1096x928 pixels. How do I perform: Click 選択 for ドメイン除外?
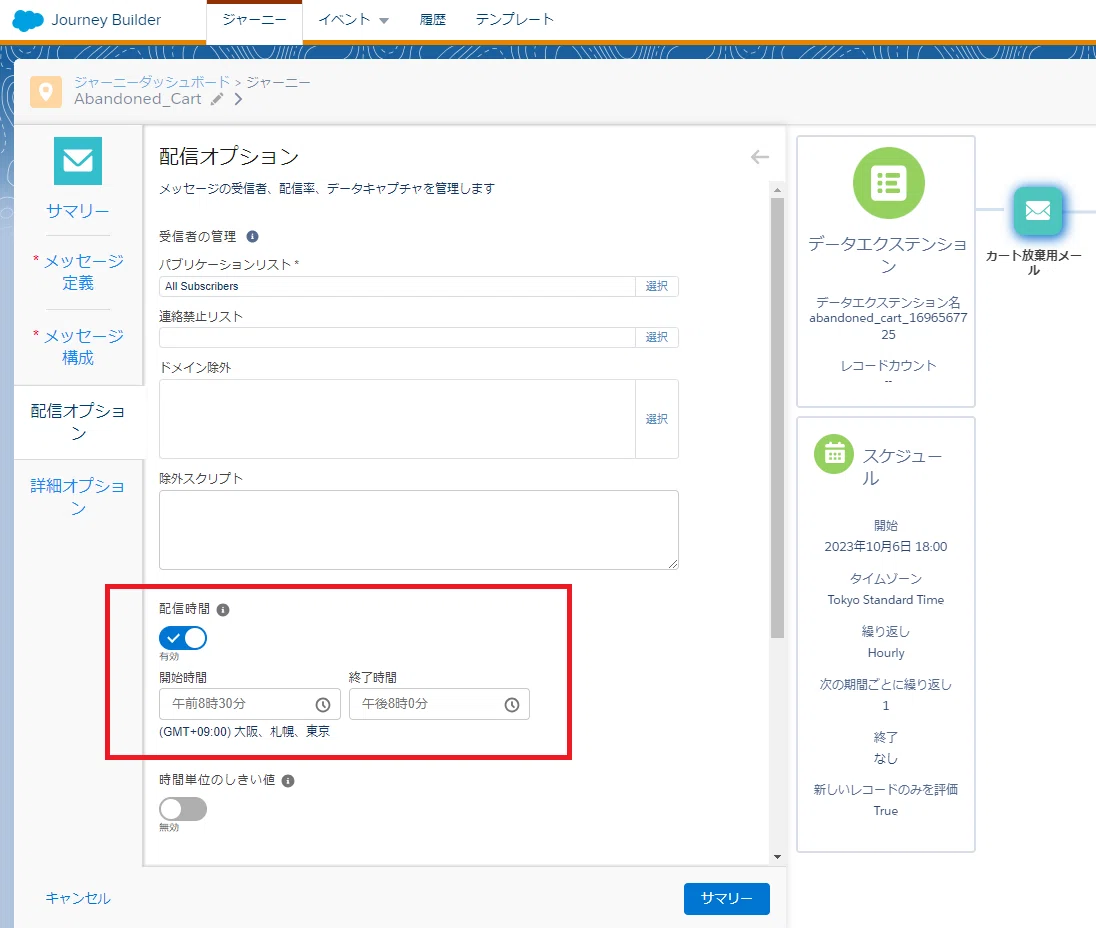click(x=656, y=419)
